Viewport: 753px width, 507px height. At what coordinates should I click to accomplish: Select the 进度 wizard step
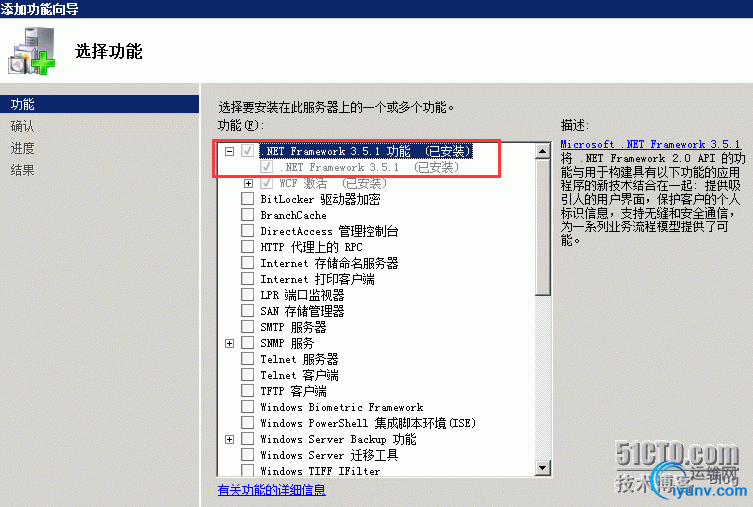23,148
